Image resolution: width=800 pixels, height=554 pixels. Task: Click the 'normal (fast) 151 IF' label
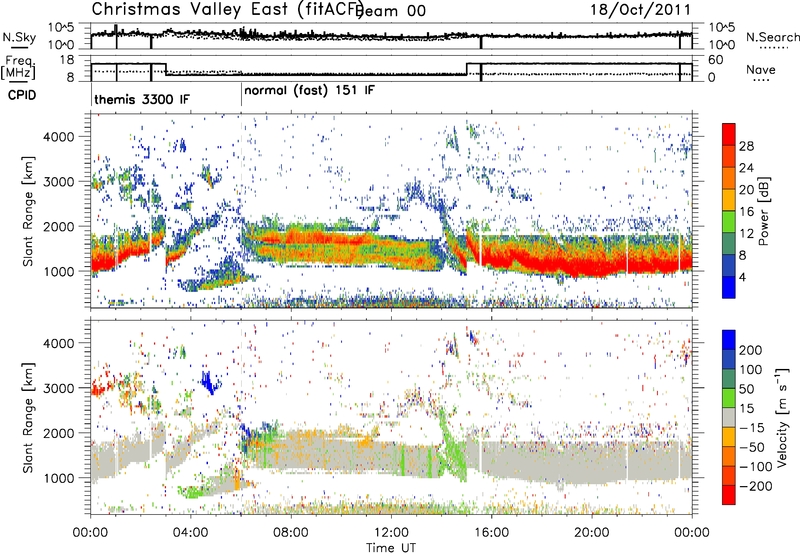click(x=309, y=91)
